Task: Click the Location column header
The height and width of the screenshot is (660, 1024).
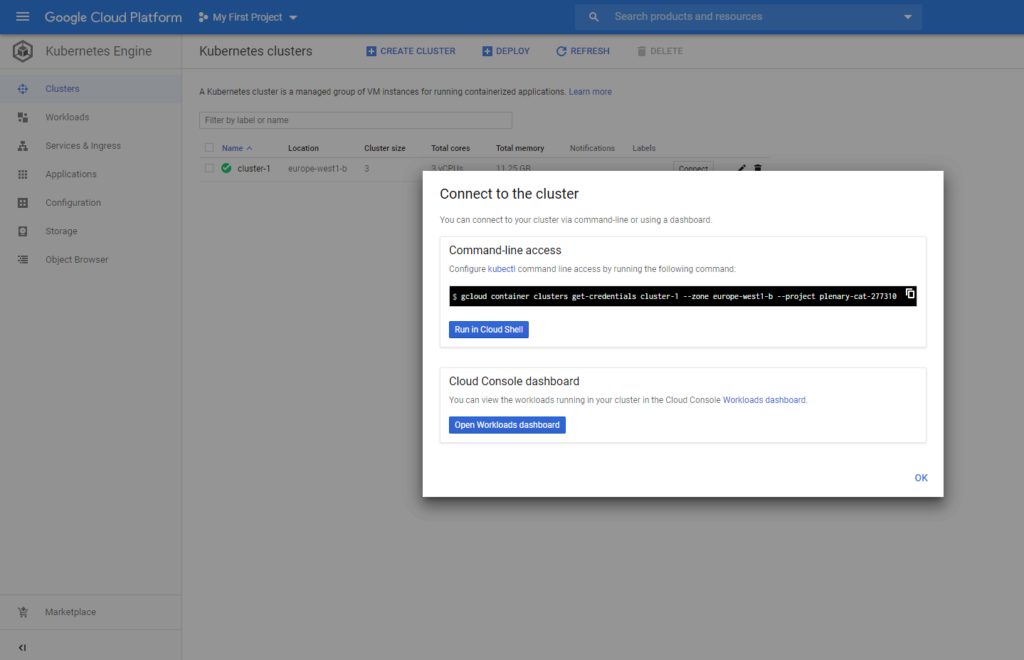Action: click(x=304, y=148)
